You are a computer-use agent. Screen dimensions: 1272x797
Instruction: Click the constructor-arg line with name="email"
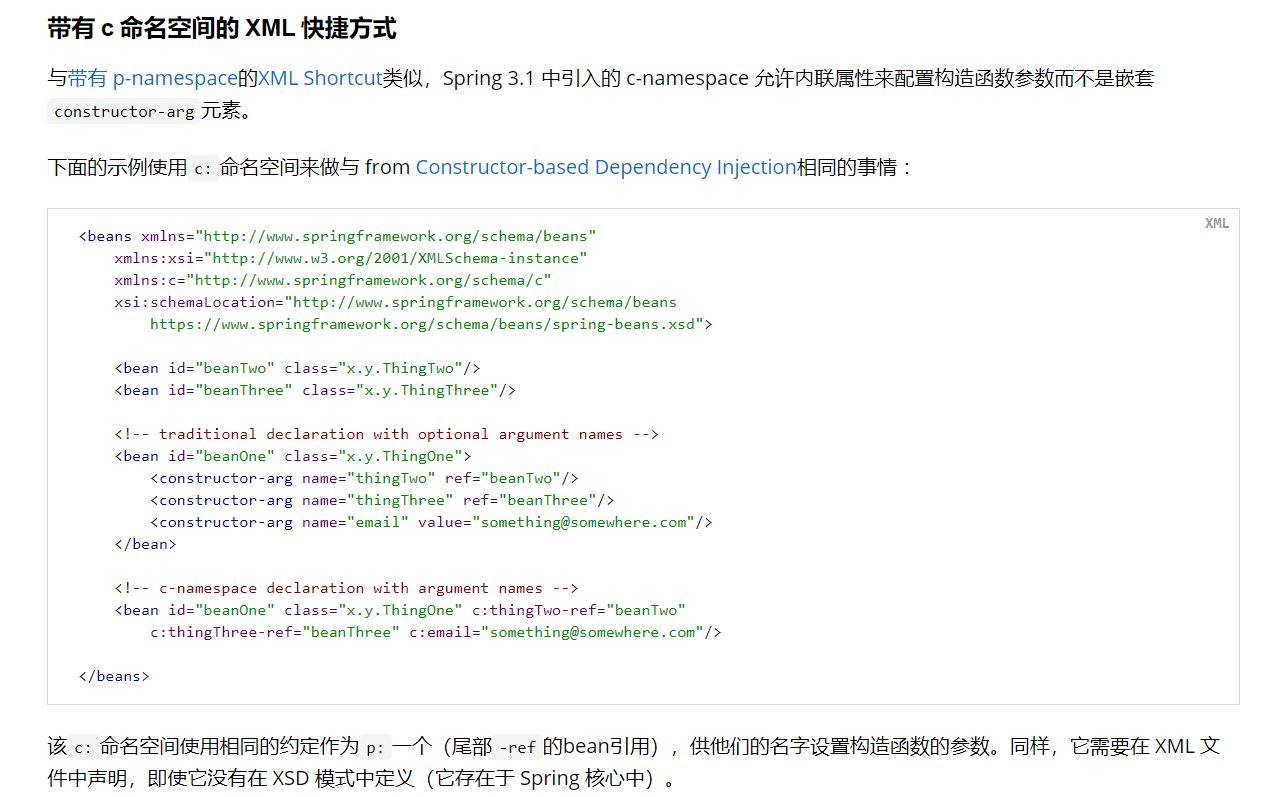[x=431, y=522]
